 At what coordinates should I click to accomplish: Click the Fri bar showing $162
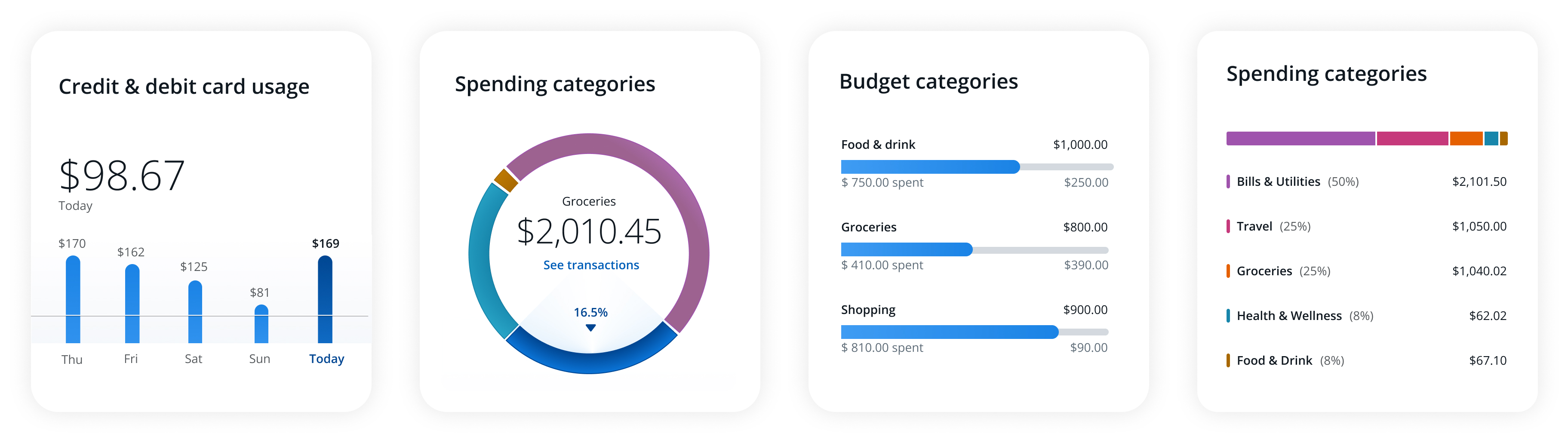132,303
